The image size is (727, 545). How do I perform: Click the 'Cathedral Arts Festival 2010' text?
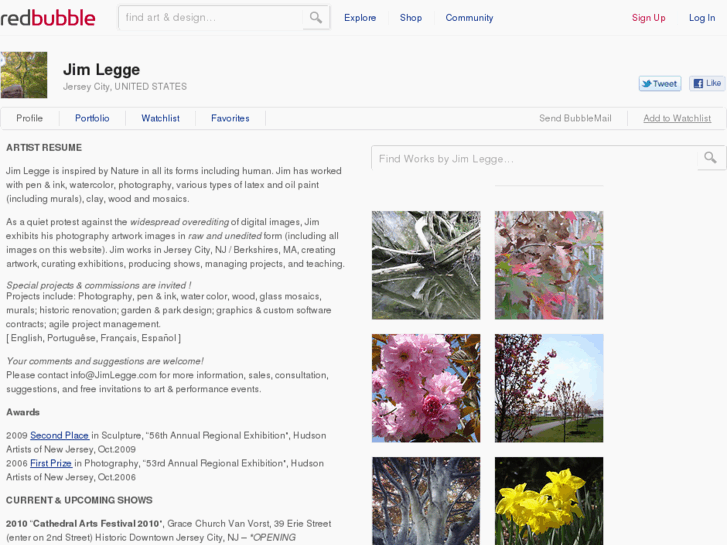(x=96, y=524)
